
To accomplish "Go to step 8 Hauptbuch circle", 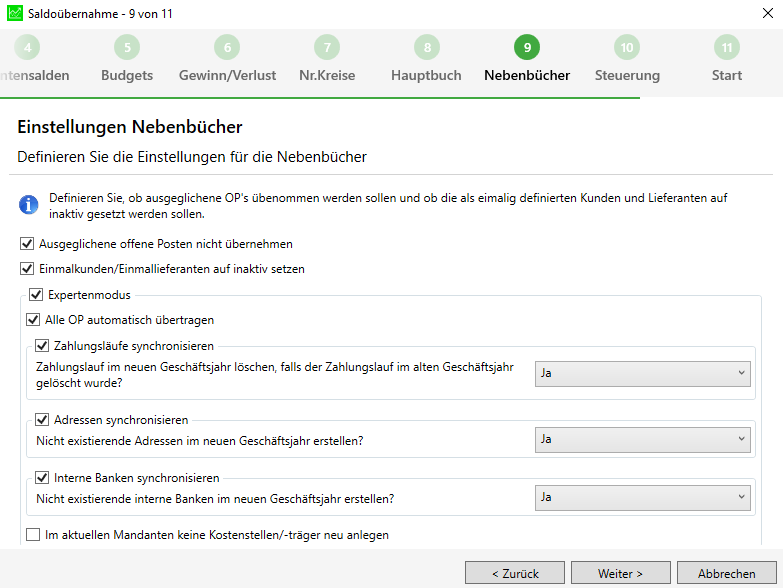I will 427,47.
